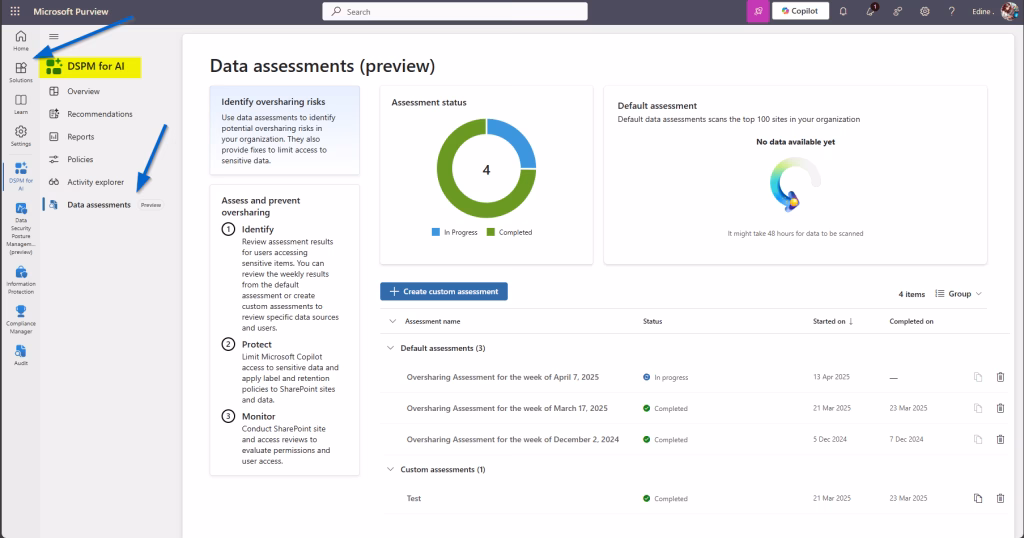Copy icon for December 2 assessment
Image resolution: width=1024 pixels, height=538 pixels.
click(x=978, y=439)
